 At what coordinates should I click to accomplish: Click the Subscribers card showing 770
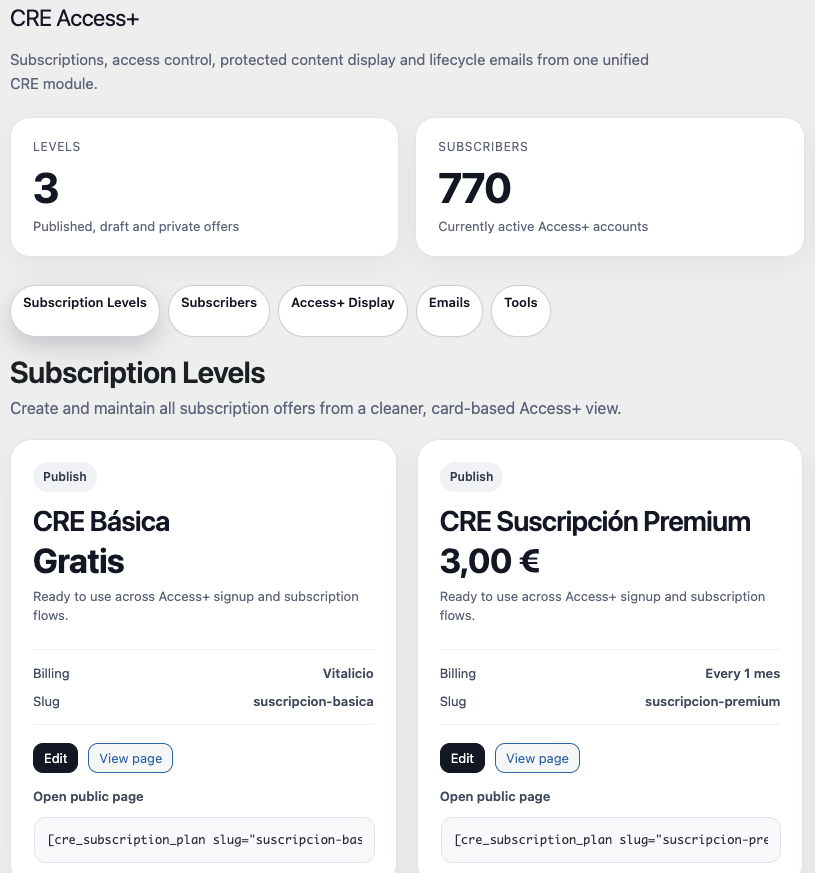[610, 186]
